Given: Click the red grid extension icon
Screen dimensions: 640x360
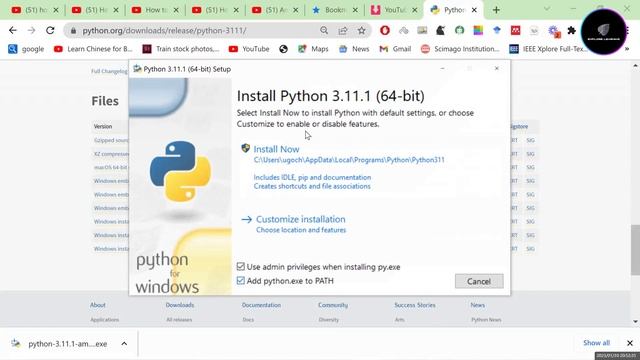Looking at the screenshot, I should (516, 31).
